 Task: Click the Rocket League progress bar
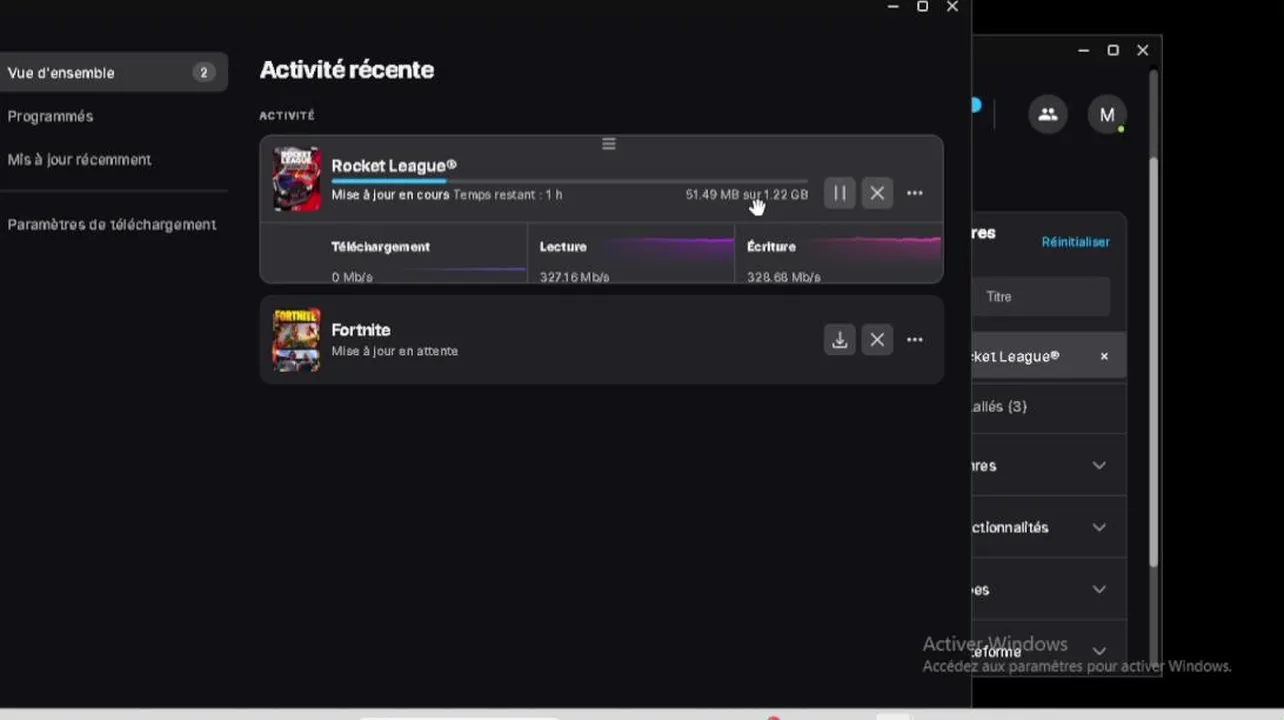coord(569,181)
